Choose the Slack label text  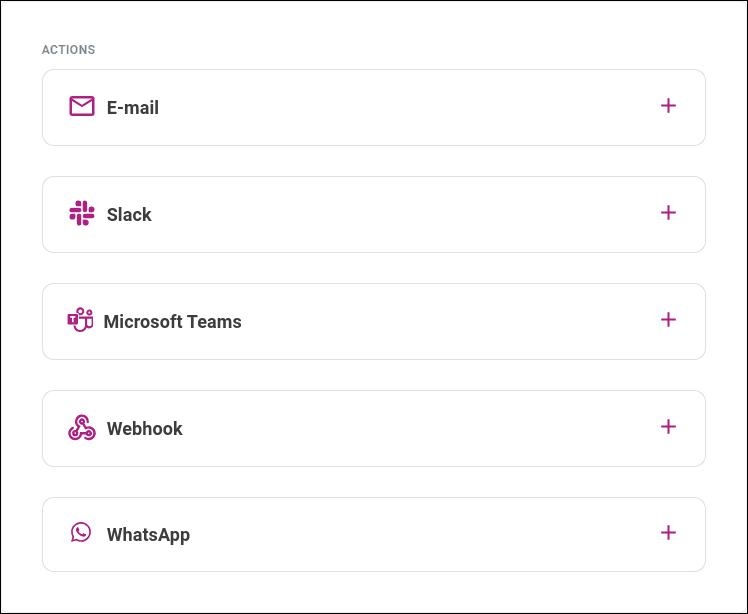point(129,215)
